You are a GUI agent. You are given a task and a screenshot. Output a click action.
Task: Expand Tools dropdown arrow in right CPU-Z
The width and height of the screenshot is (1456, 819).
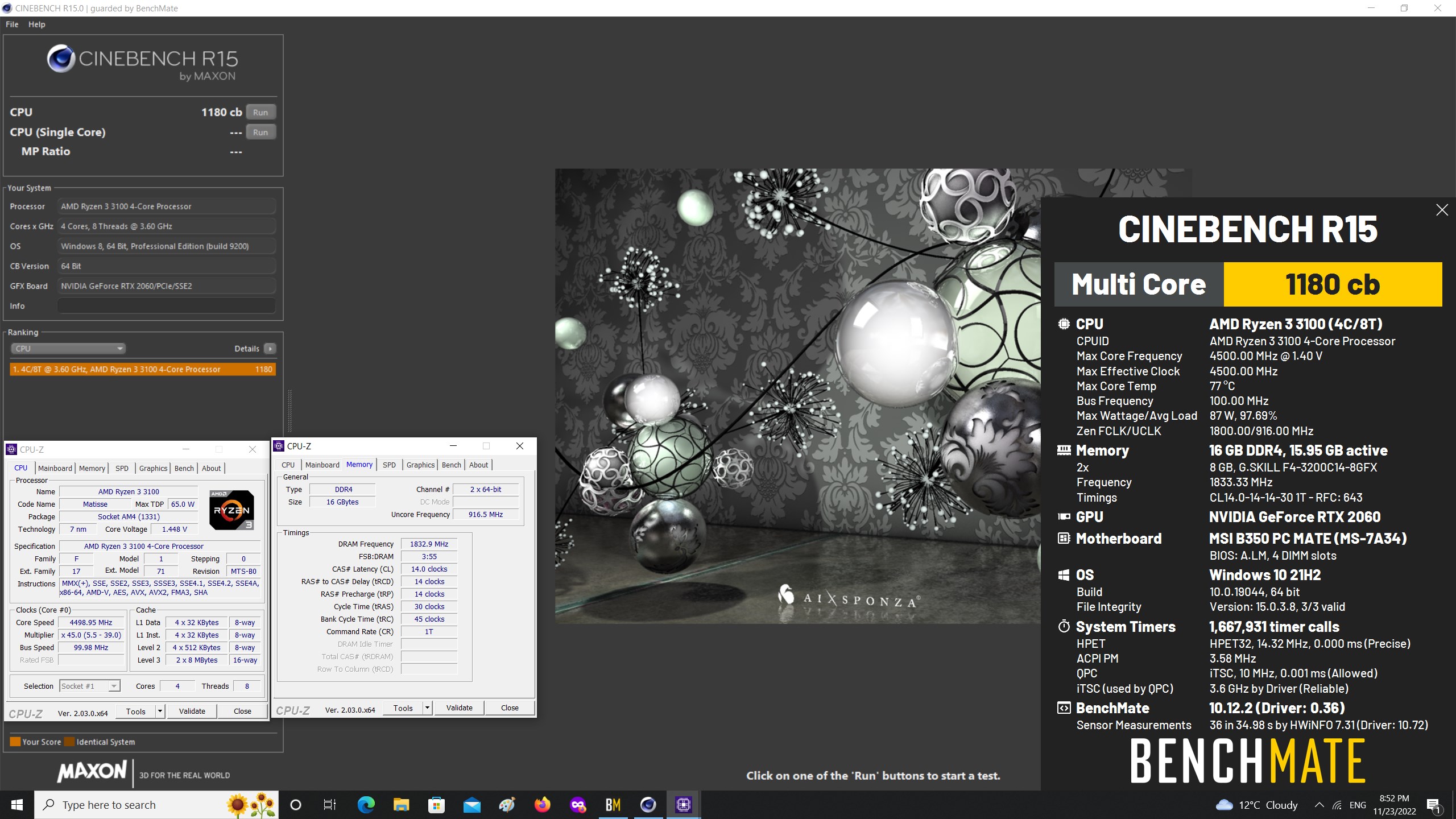[x=428, y=708]
